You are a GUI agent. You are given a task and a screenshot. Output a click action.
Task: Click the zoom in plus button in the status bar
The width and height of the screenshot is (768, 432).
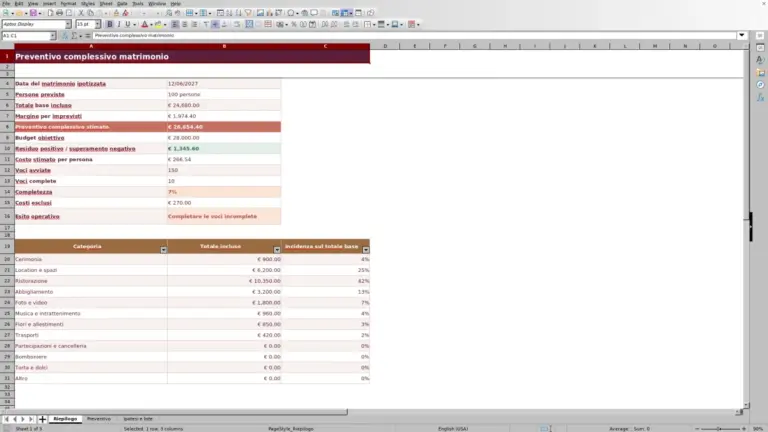click(x=744, y=429)
